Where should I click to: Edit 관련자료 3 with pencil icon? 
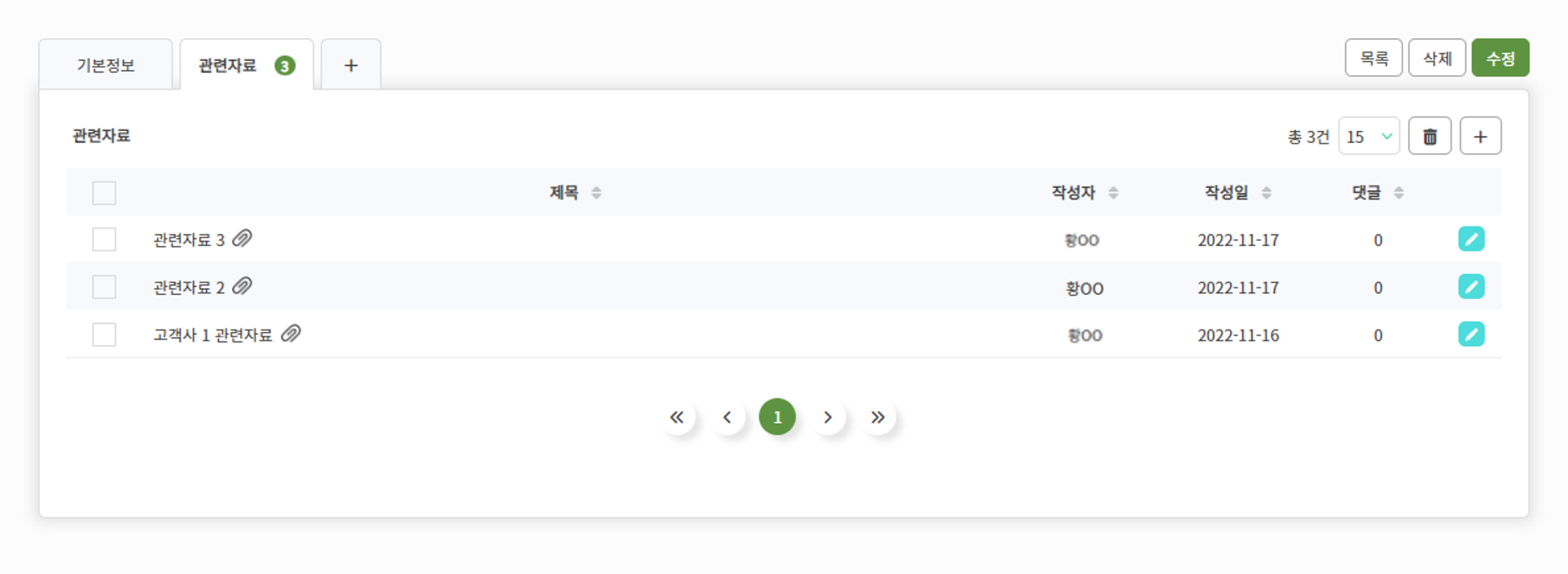pos(1471,239)
